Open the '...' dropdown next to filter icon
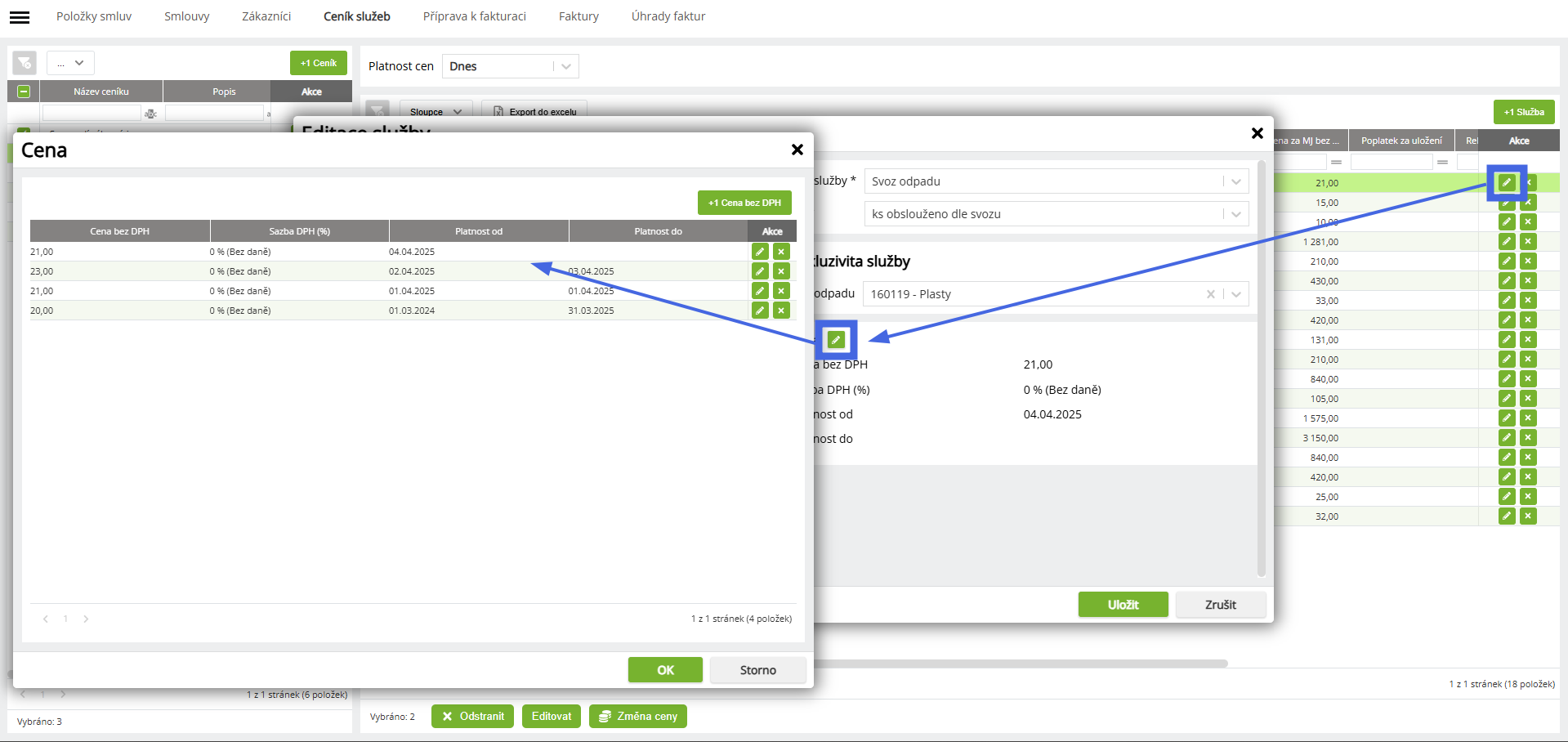Screen dimensions: 1568x742 tap(71, 63)
